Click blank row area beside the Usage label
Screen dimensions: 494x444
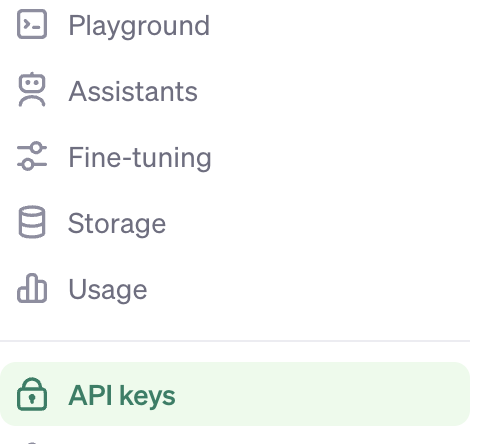(x=307, y=289)
